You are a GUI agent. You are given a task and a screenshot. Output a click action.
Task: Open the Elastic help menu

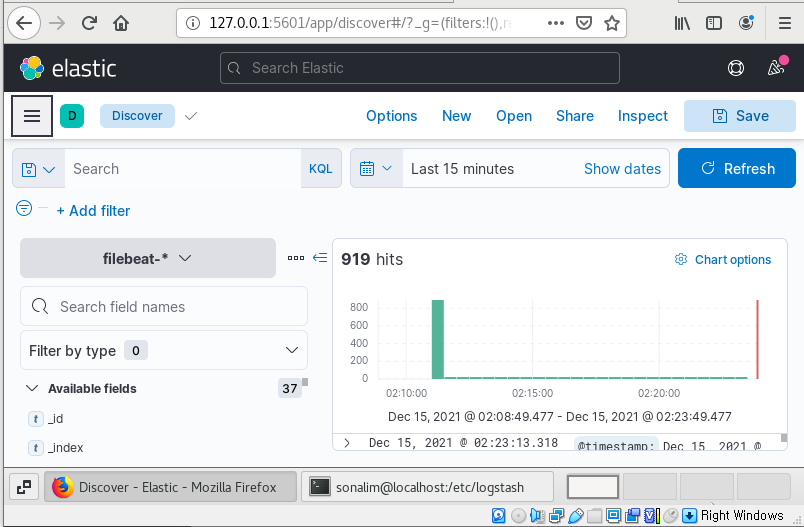tap(736, 68)
